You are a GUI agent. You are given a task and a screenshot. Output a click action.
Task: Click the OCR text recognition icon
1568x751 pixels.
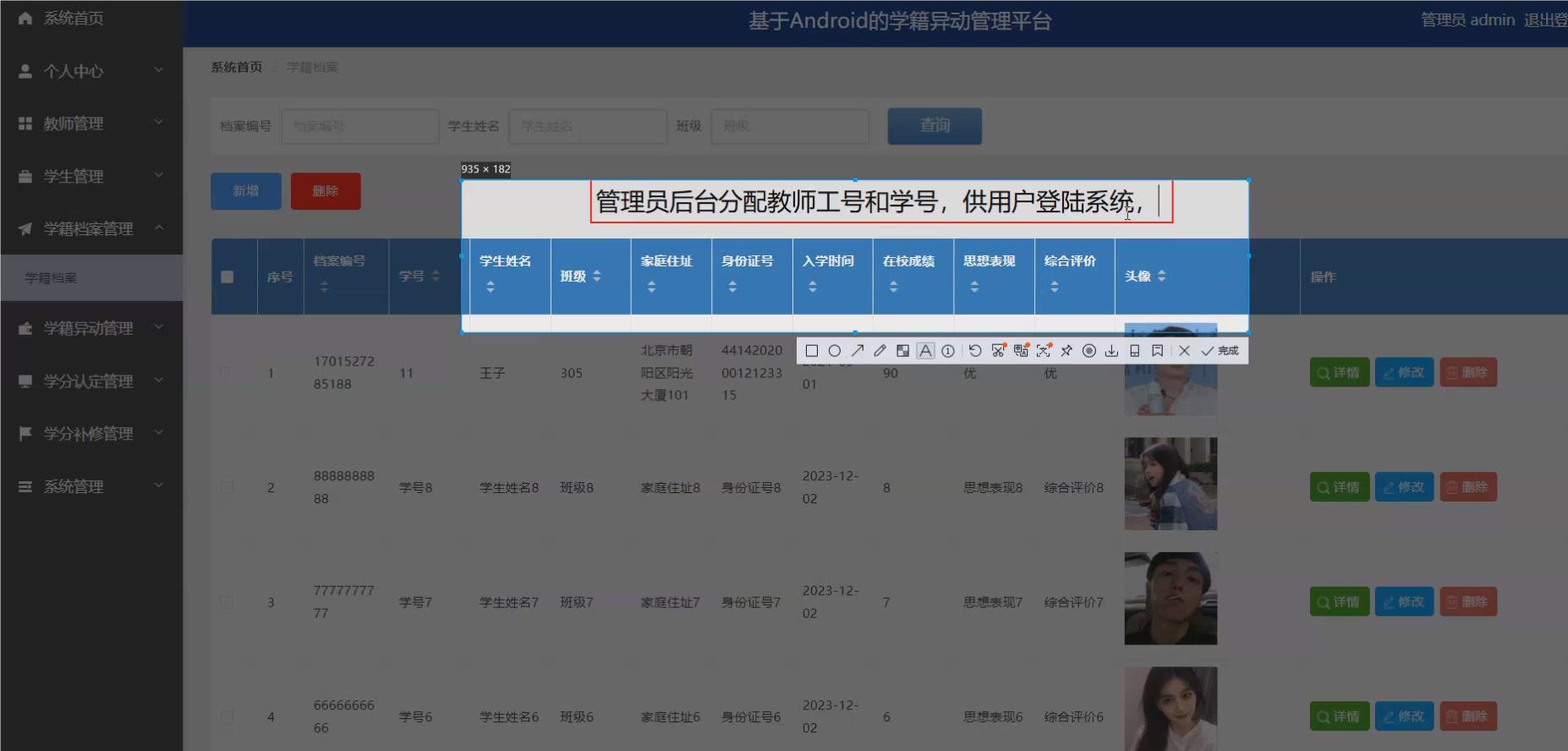[1044, 350]
